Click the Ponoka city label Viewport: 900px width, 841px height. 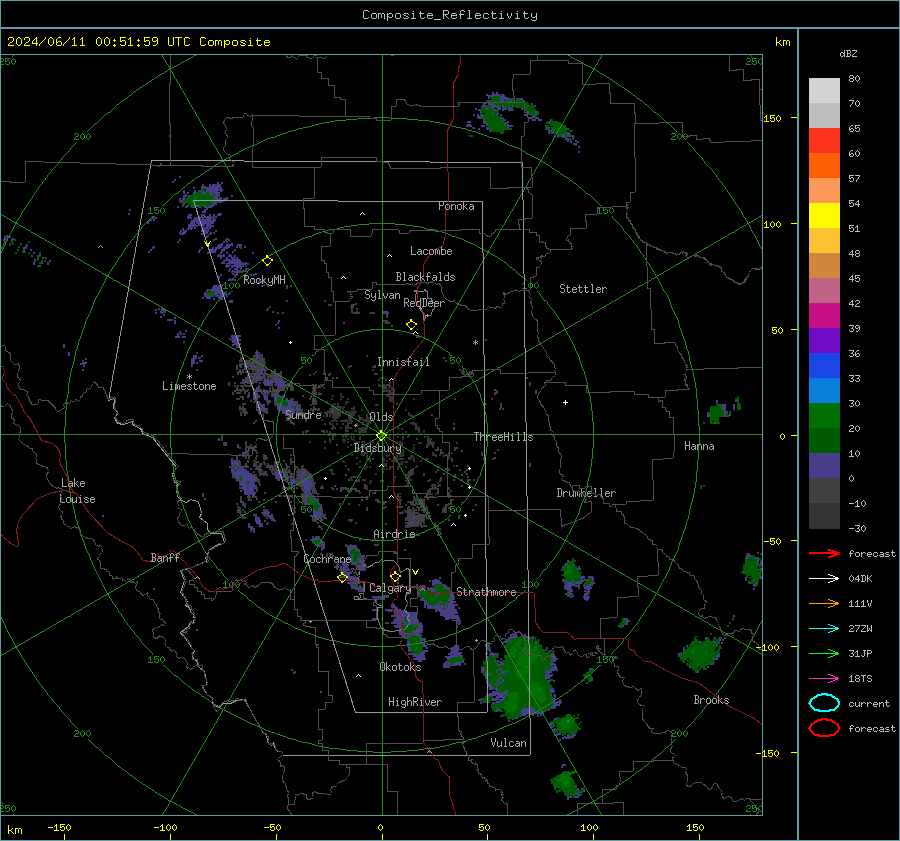click(456, 206)
